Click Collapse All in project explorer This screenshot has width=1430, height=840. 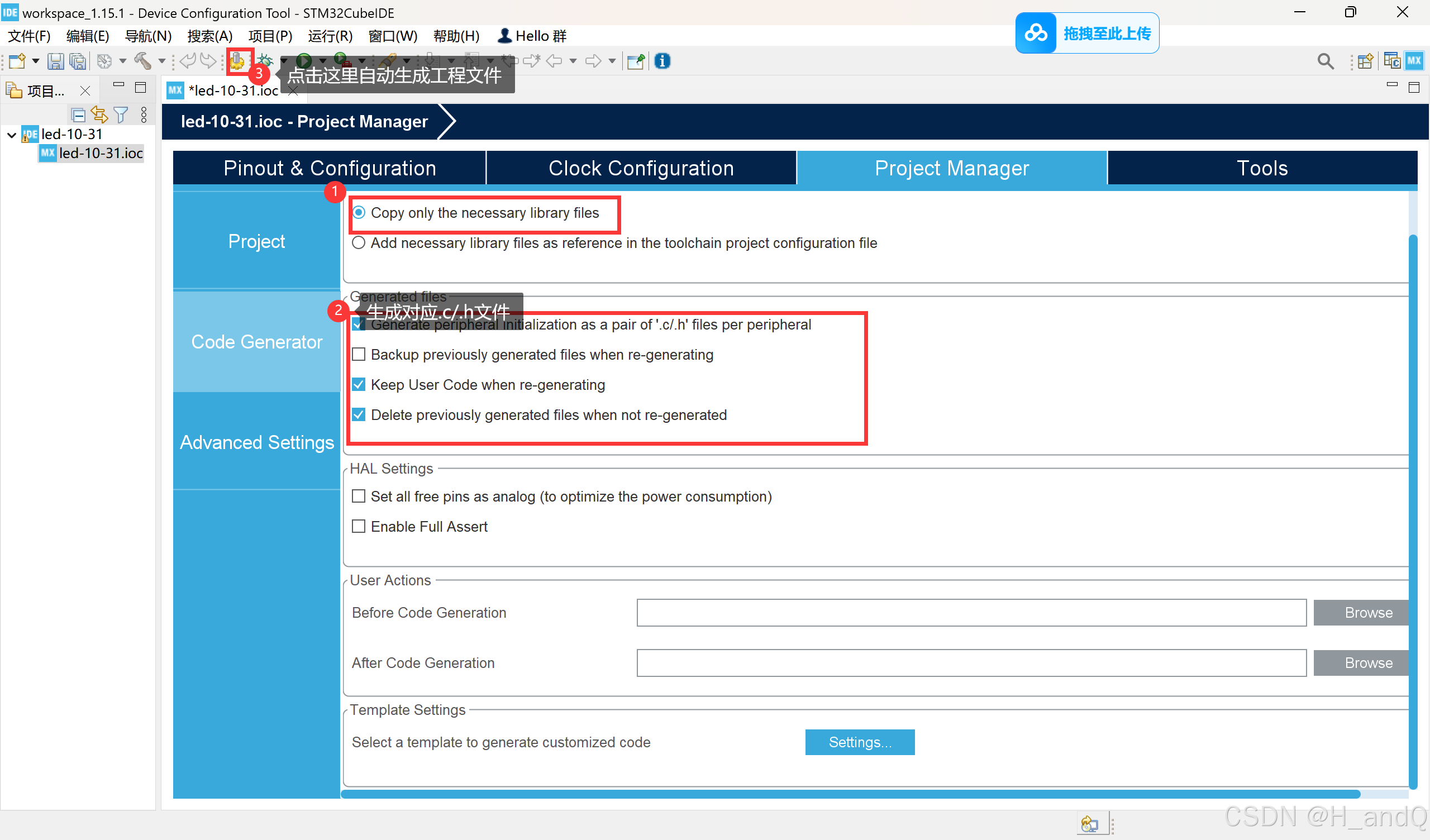coord(78,115)
